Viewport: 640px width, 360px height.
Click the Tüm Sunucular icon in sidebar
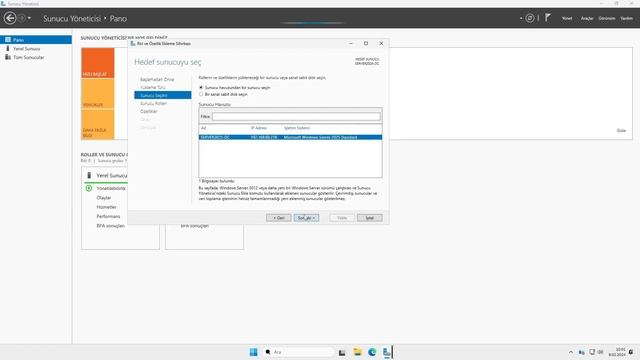point(8,58)
